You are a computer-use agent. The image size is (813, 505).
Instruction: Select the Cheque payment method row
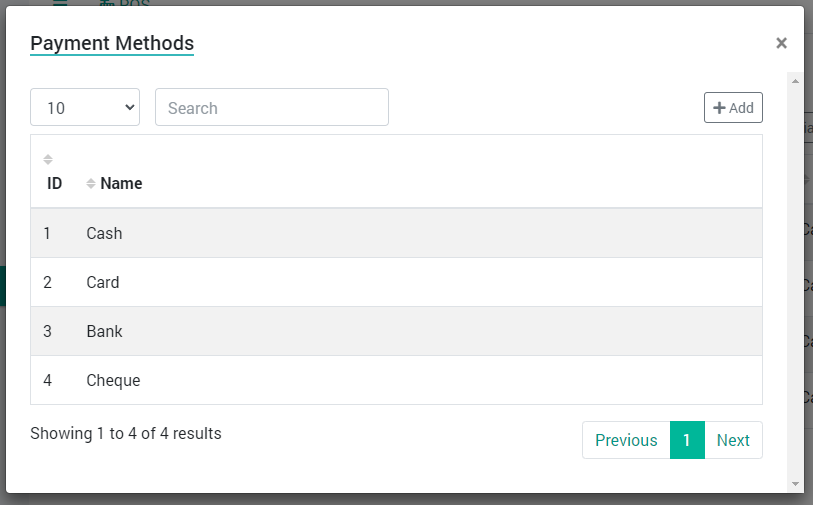[396, 380]
